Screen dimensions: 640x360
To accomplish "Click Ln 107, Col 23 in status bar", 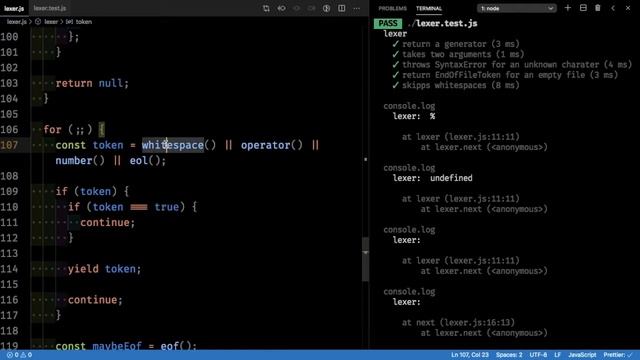I will (470, 355).
